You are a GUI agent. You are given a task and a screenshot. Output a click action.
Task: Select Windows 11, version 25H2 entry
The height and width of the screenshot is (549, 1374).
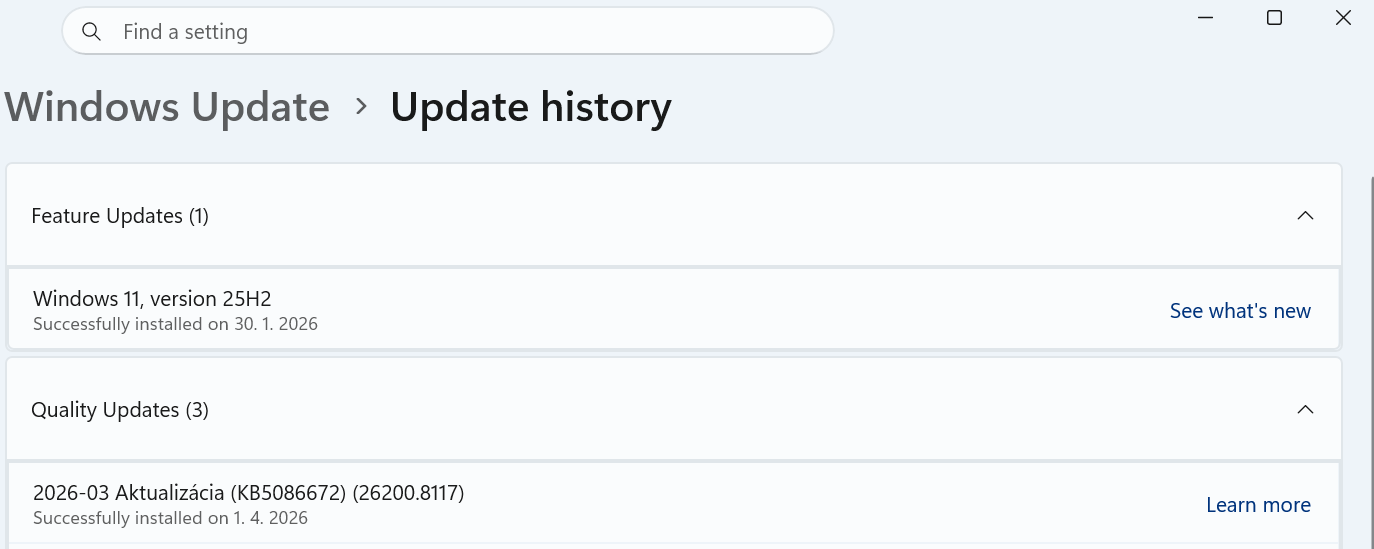[x=152, y=298]
